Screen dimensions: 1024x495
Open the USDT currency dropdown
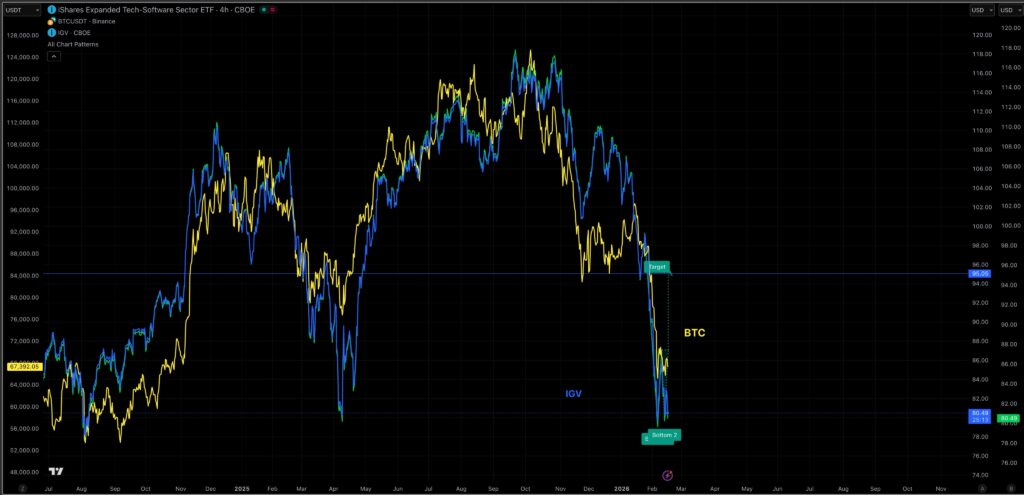[x=24, y=10]
